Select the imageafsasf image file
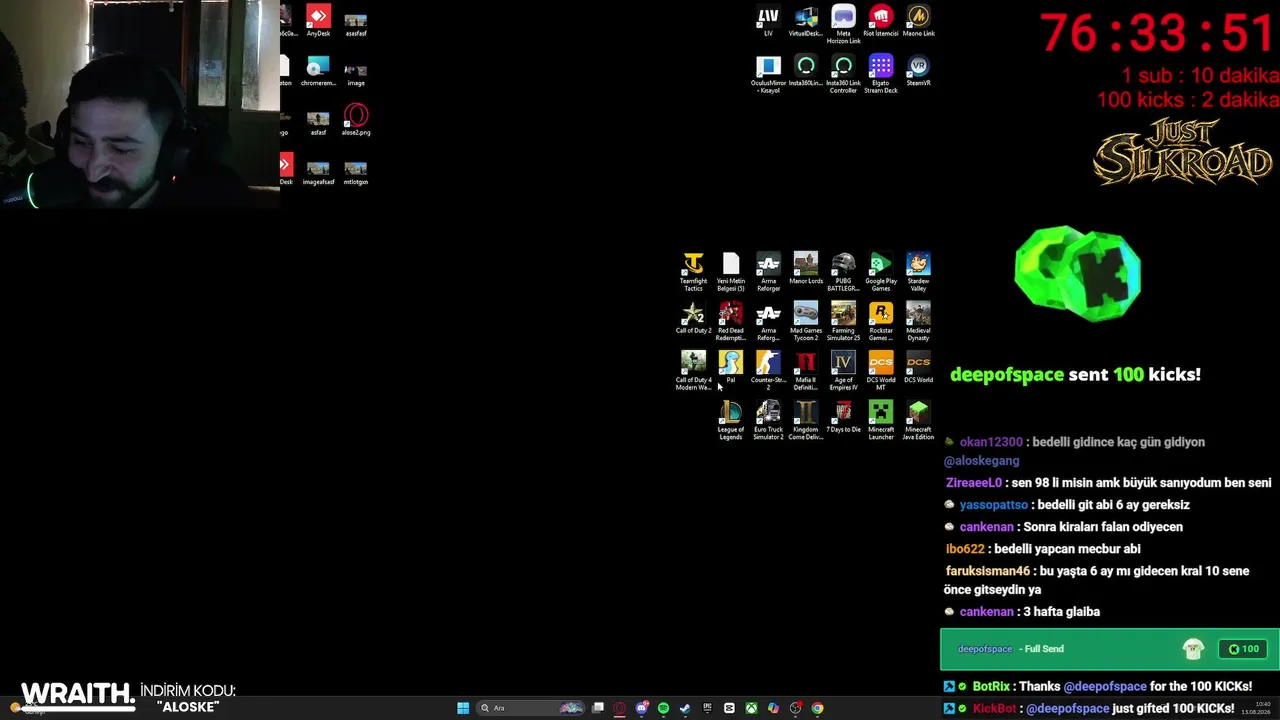1280x720 pixels. (x=318, y=171)
